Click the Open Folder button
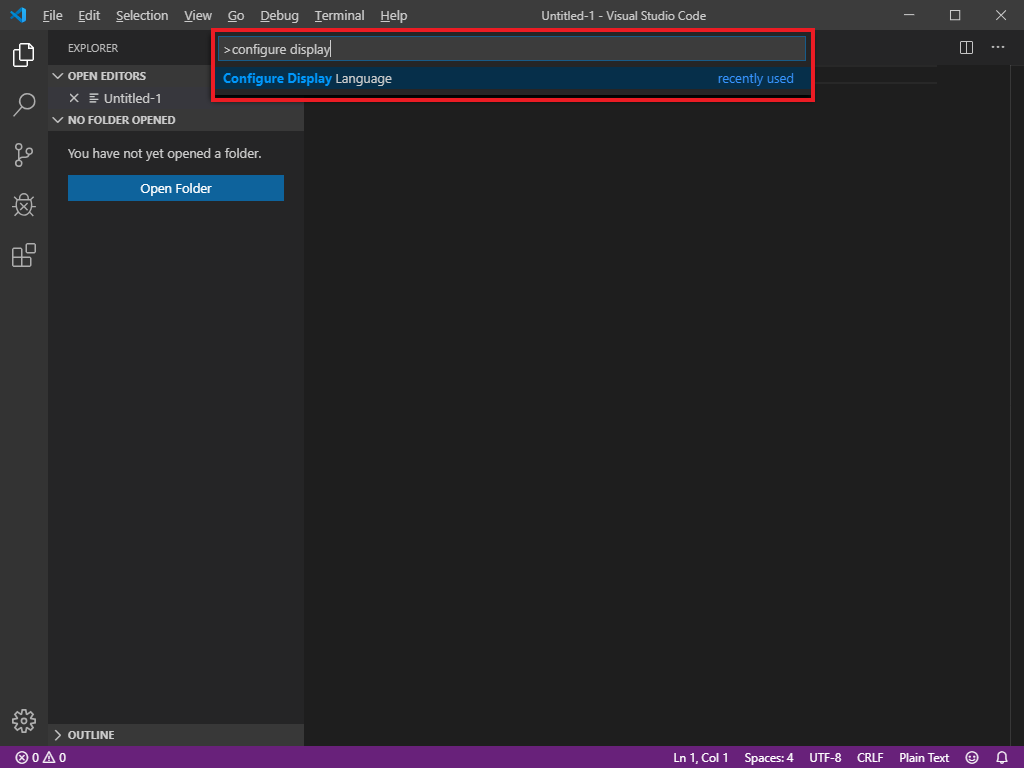Viewport: 1024px width, 768px height. (176, 188)
